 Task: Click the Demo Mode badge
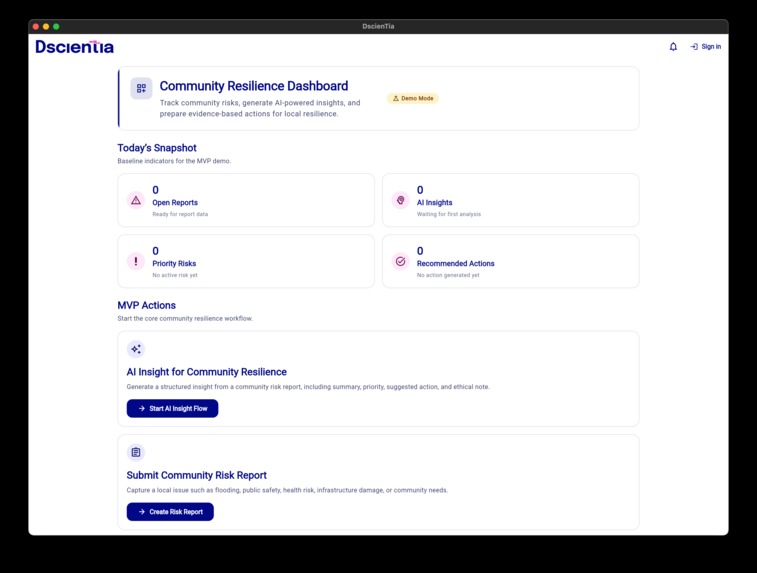click(x=413, y=98)
